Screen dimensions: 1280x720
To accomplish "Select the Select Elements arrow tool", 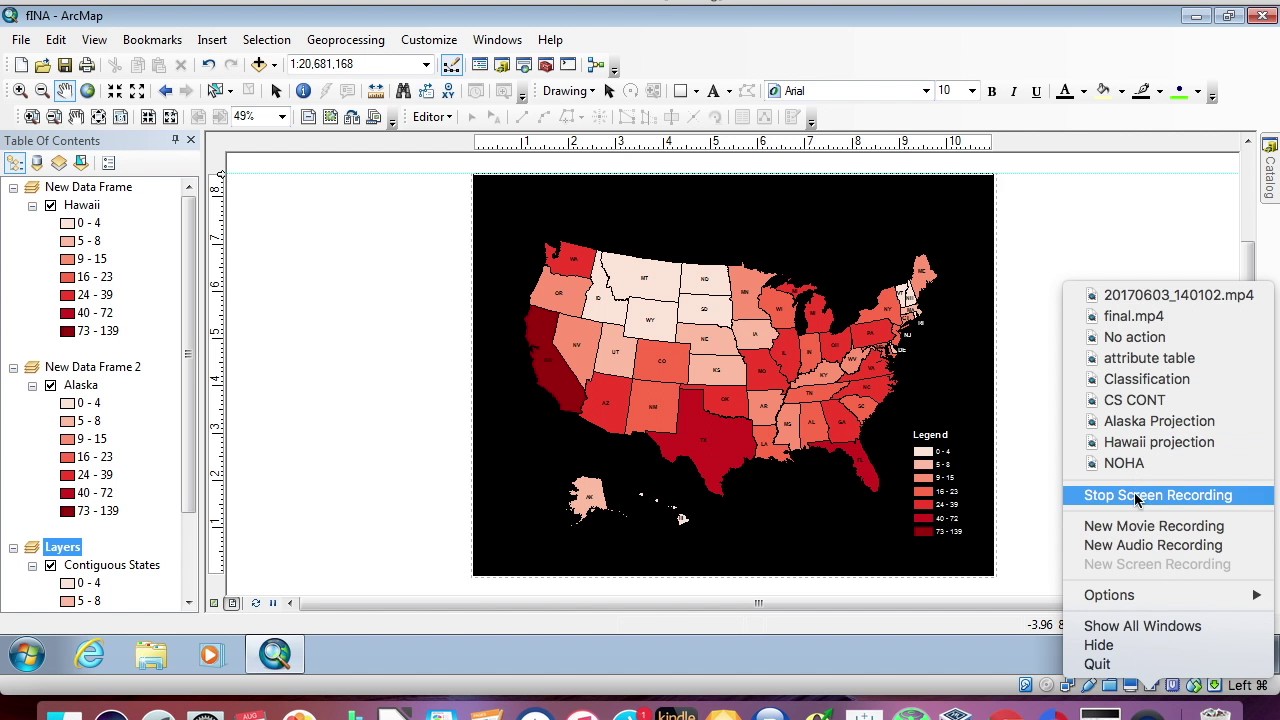I will 277,91.
